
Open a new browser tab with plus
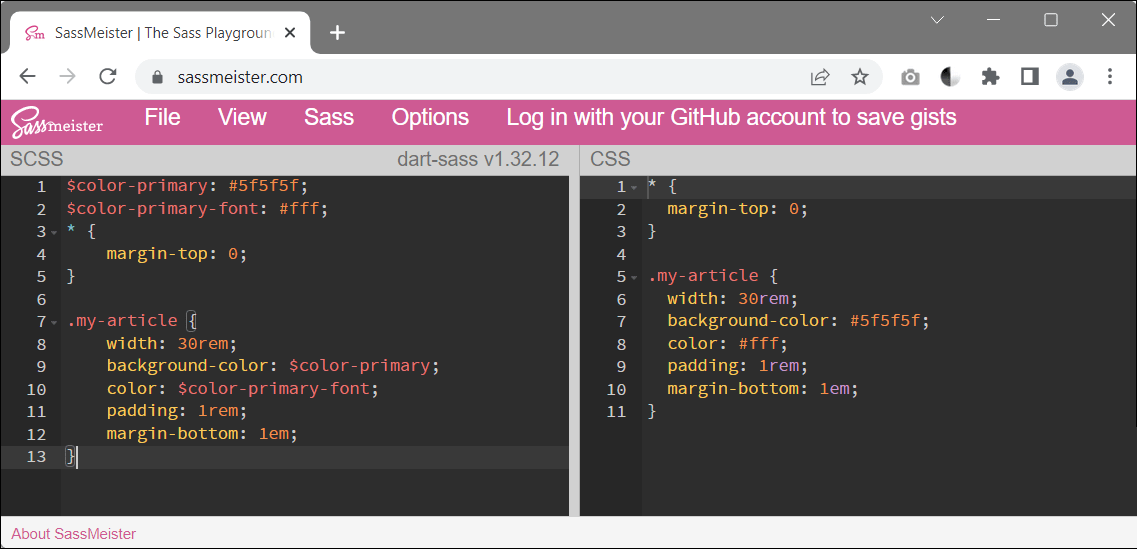point(337,33)
